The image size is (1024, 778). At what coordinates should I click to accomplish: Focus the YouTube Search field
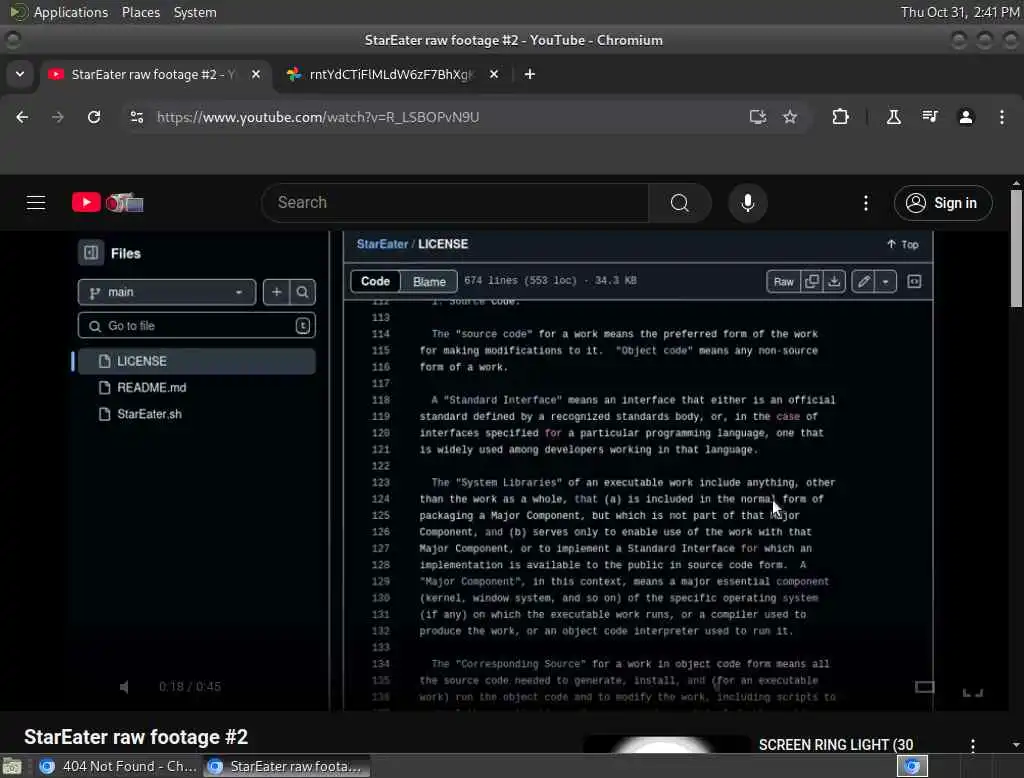click(455, 203)
